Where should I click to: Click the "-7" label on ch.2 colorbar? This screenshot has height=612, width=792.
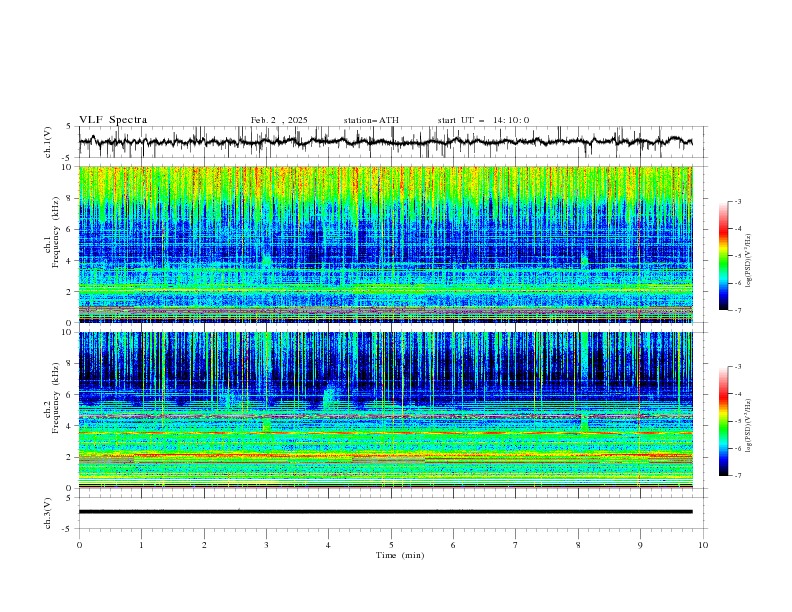(x=738, y=476)
